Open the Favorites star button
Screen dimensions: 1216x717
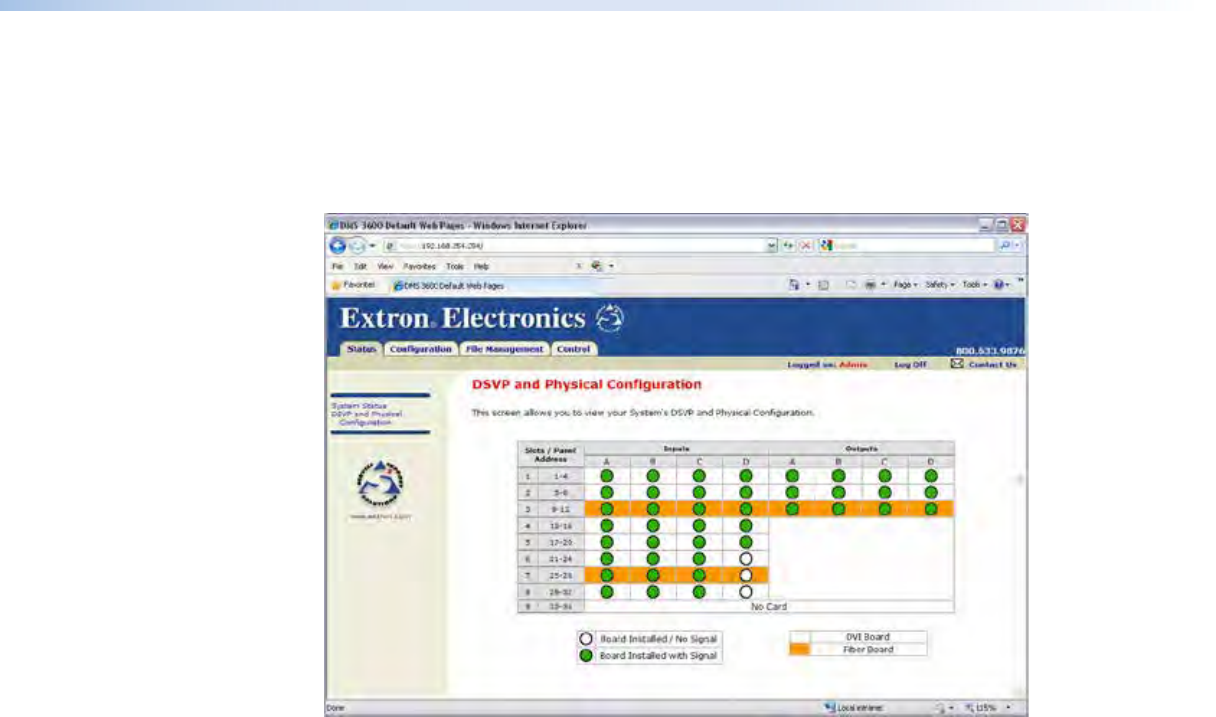point(353,285)
